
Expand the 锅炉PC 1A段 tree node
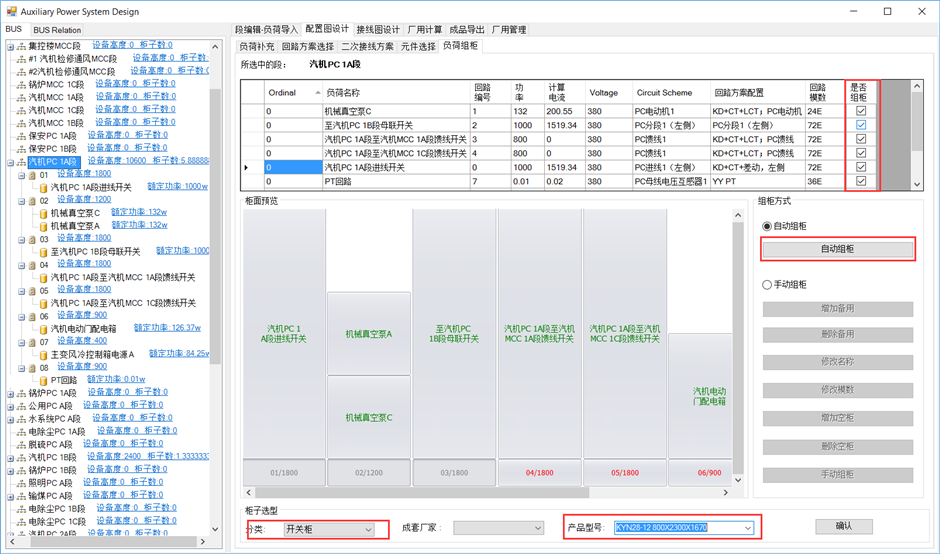point(11,394)
